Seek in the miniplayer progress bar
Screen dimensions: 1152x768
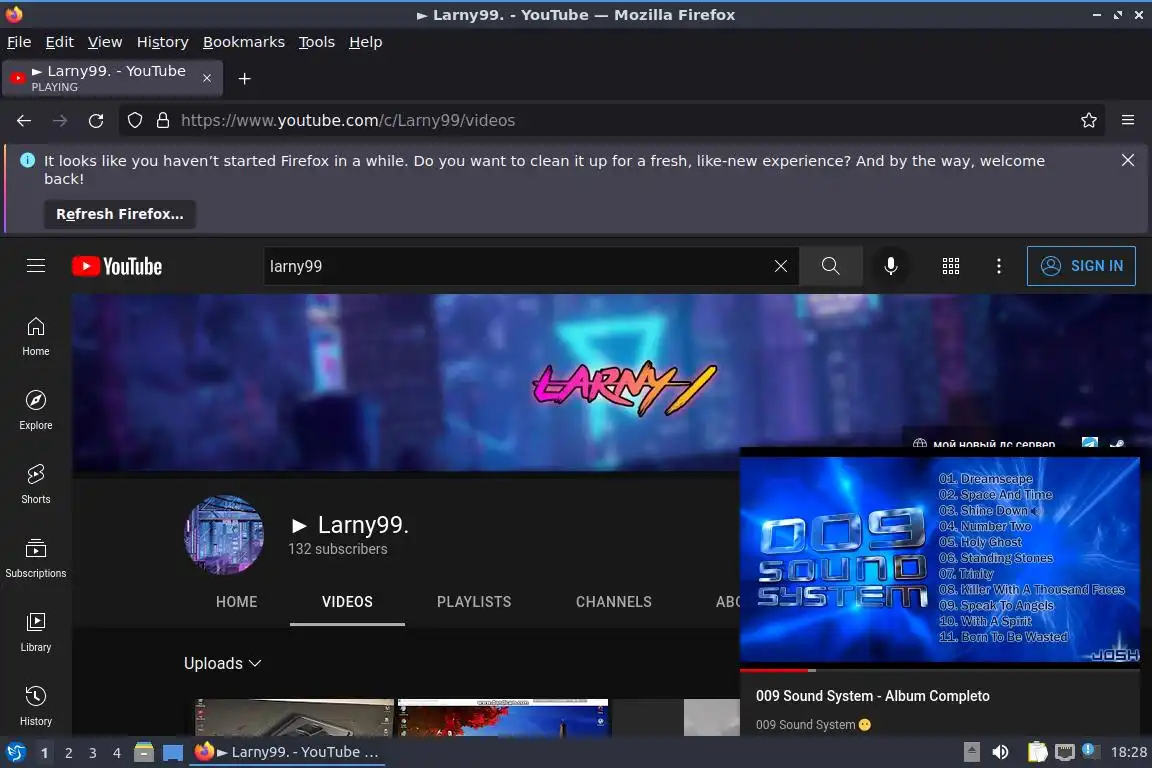(940, 670)
